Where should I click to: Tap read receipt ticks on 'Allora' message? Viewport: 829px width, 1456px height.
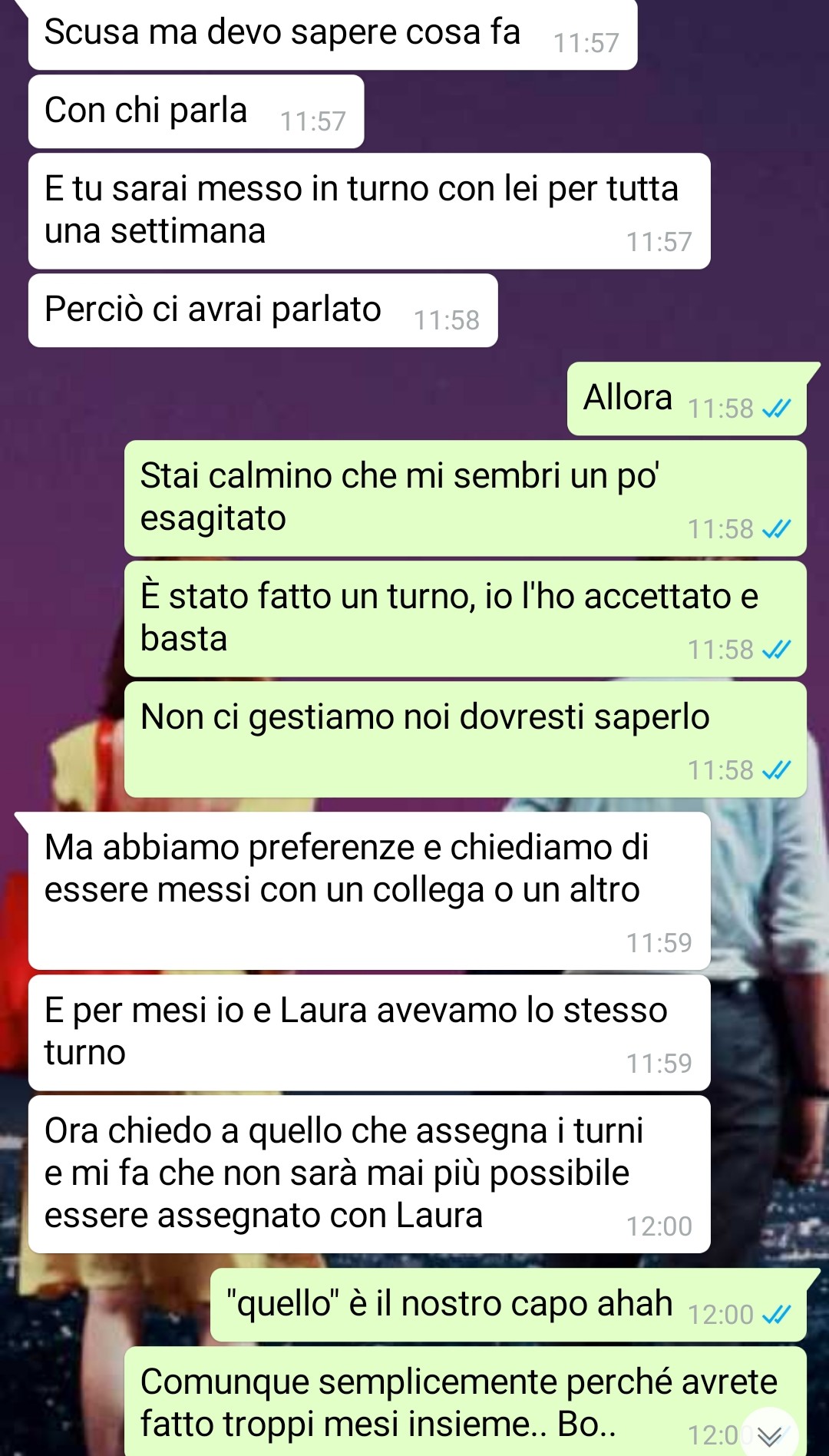(777, 409)
